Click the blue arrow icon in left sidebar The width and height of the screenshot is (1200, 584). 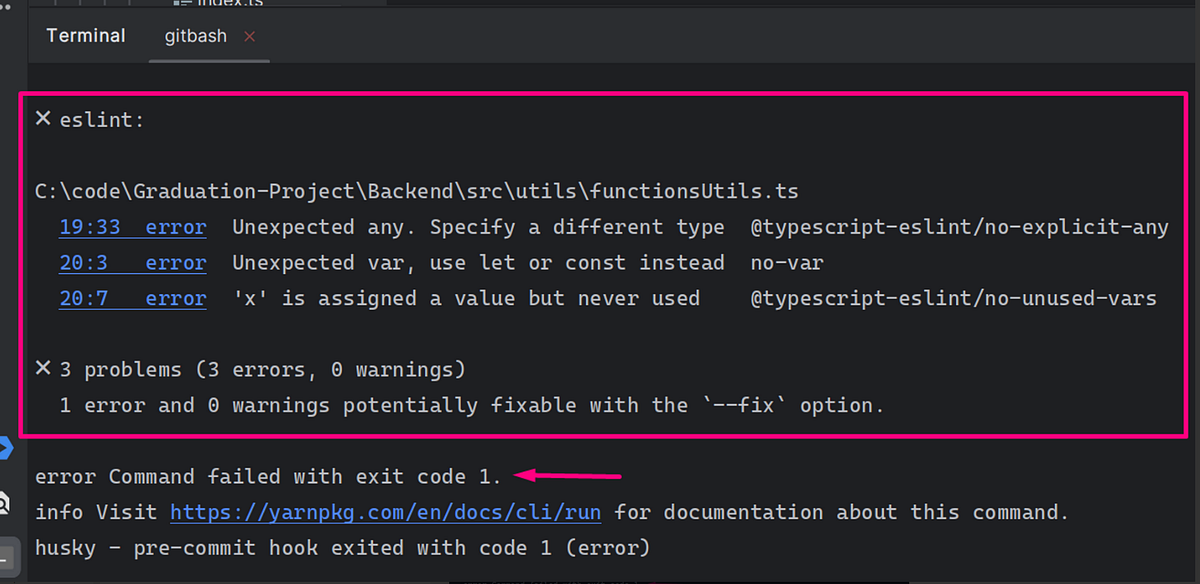click(x=6, y=448)
